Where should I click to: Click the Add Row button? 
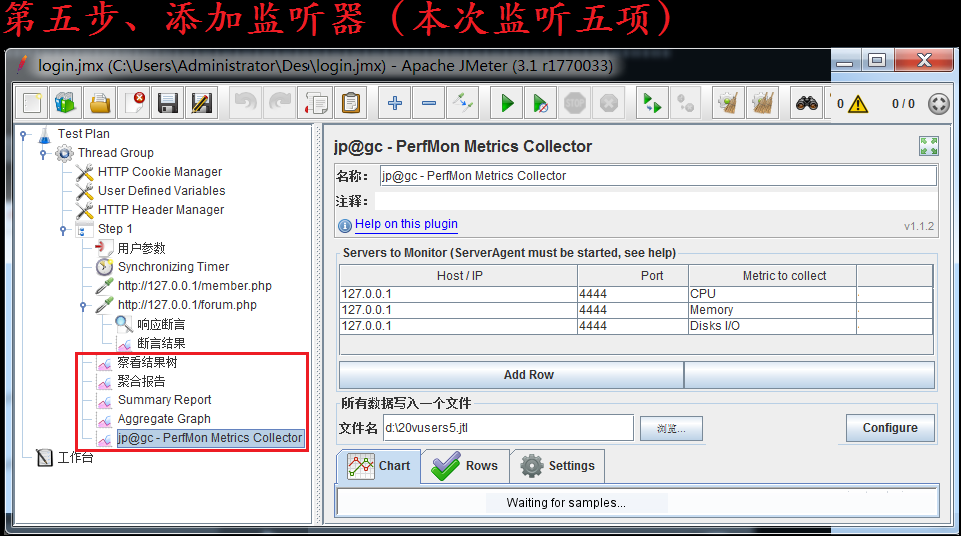pos(511,375)
